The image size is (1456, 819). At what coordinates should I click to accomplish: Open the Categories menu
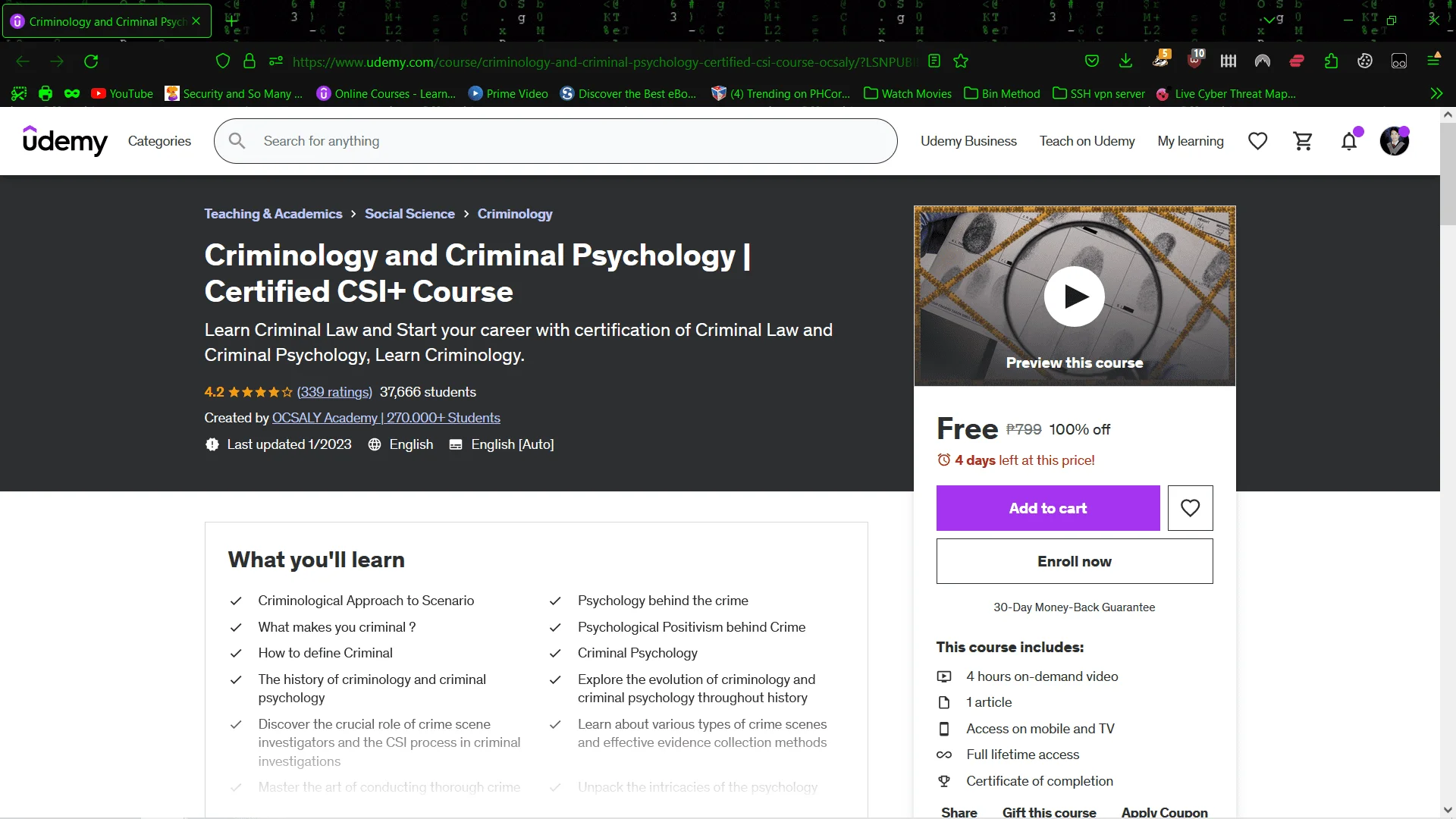coord(159,141)
